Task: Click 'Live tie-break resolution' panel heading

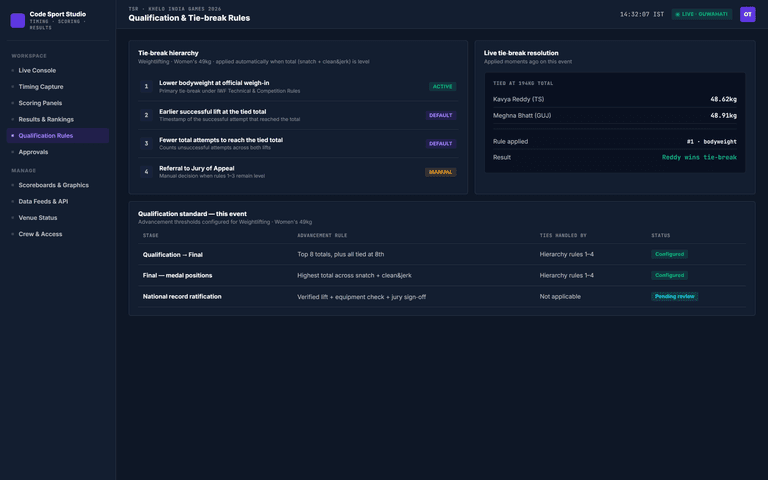Action: pyautogui.click(x=521, y=53)
